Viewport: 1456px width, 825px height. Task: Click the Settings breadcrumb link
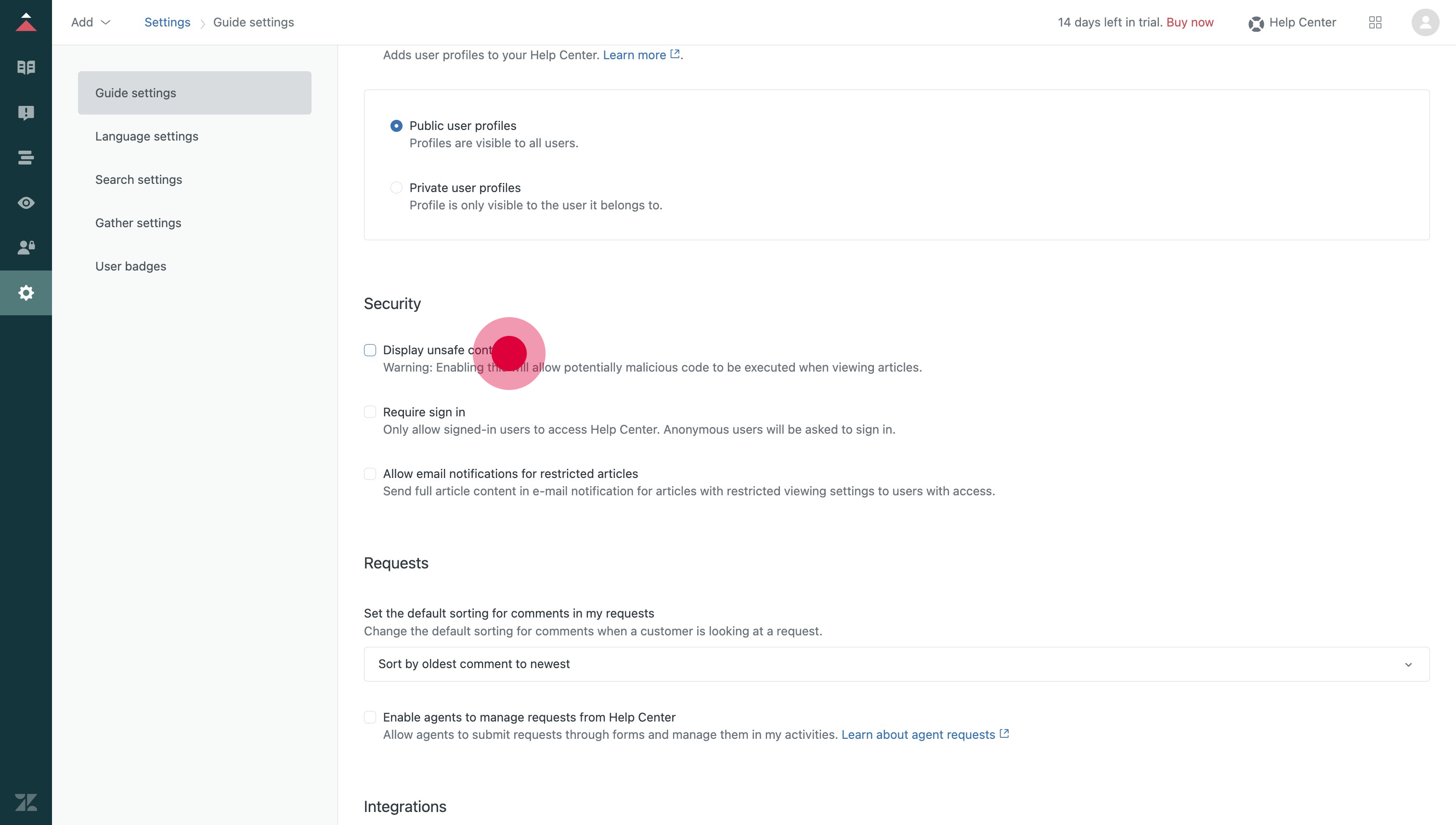[167, 23]
